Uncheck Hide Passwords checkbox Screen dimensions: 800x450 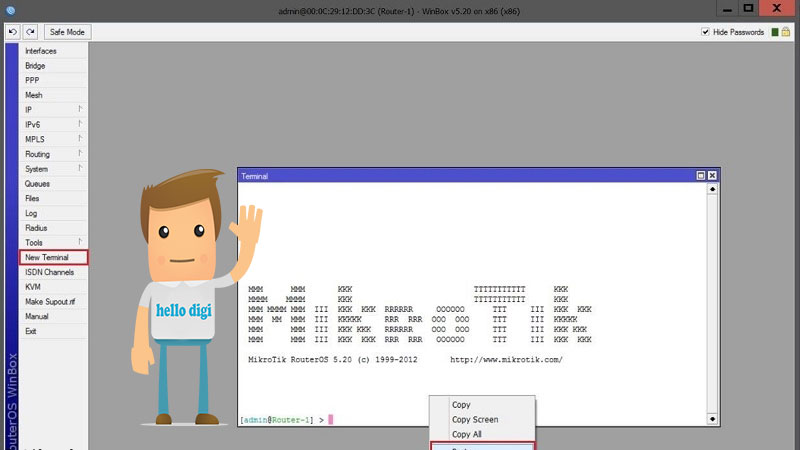click(x=705, y=32)
